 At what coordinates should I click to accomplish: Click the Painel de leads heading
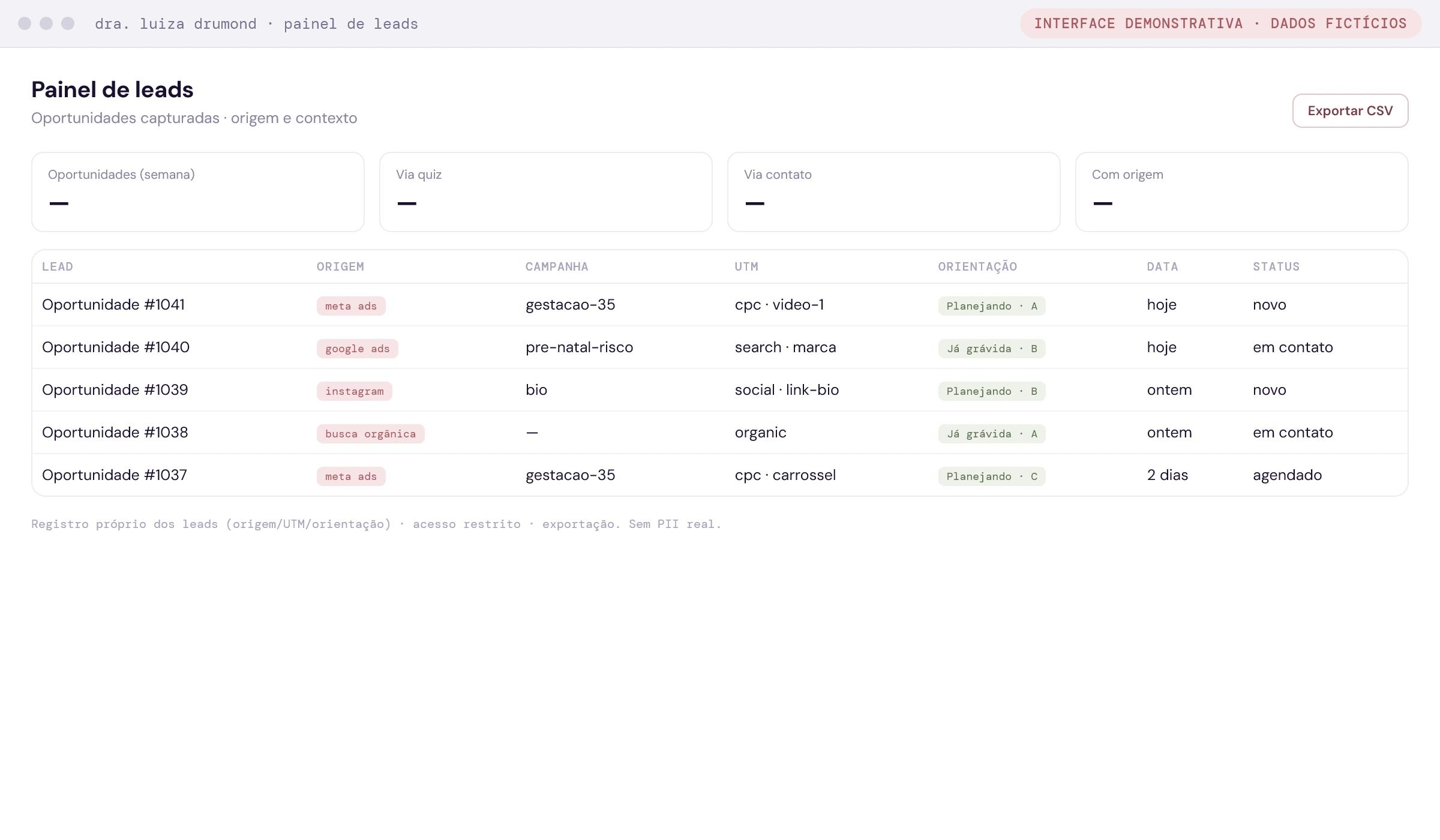[112, 89]
